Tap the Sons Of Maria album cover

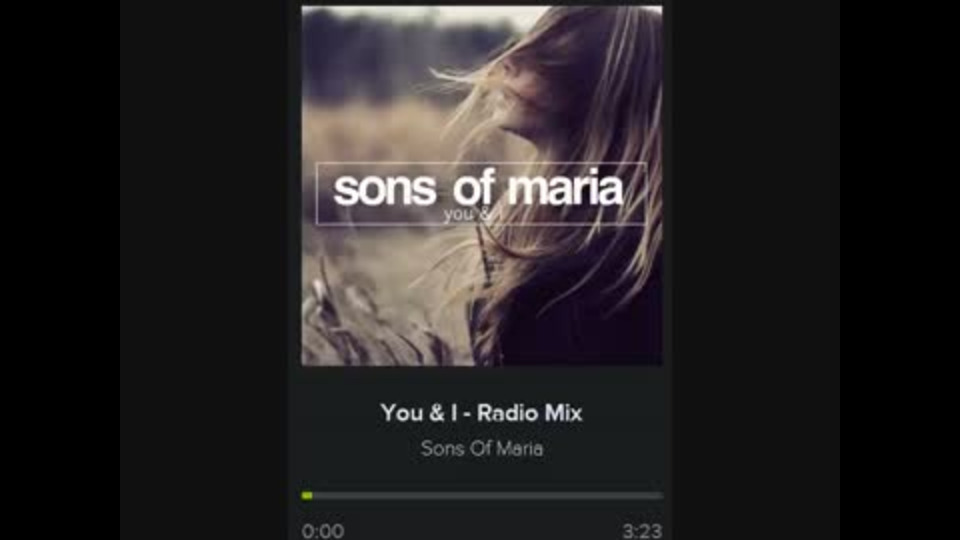click(x=481, y=186)
